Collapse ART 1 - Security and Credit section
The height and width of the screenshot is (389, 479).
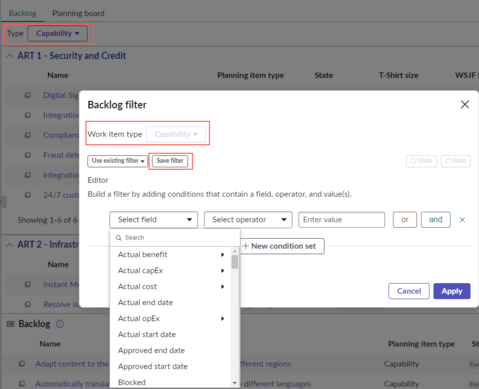10,56
